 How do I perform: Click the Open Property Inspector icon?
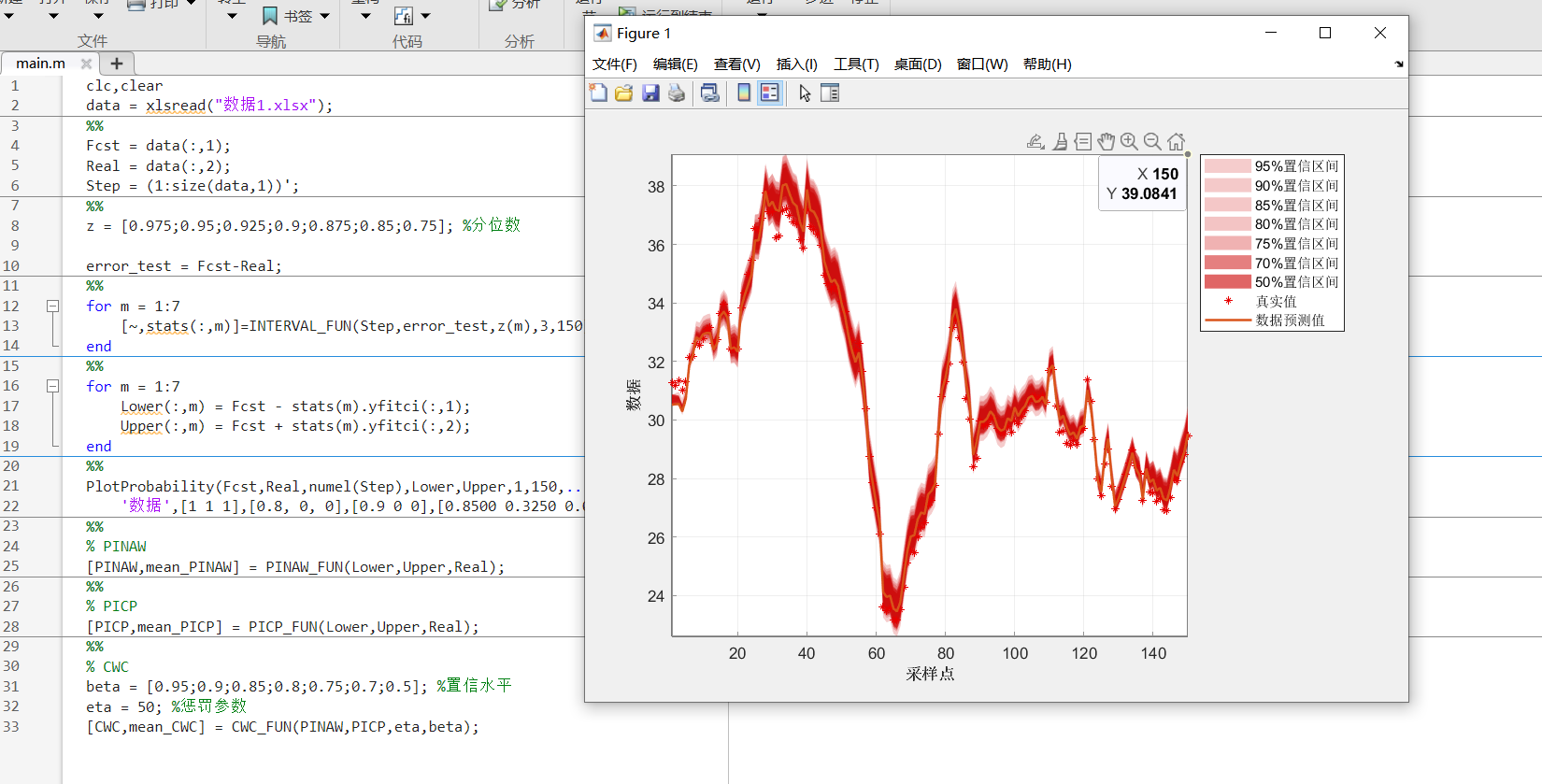[830, 93]
